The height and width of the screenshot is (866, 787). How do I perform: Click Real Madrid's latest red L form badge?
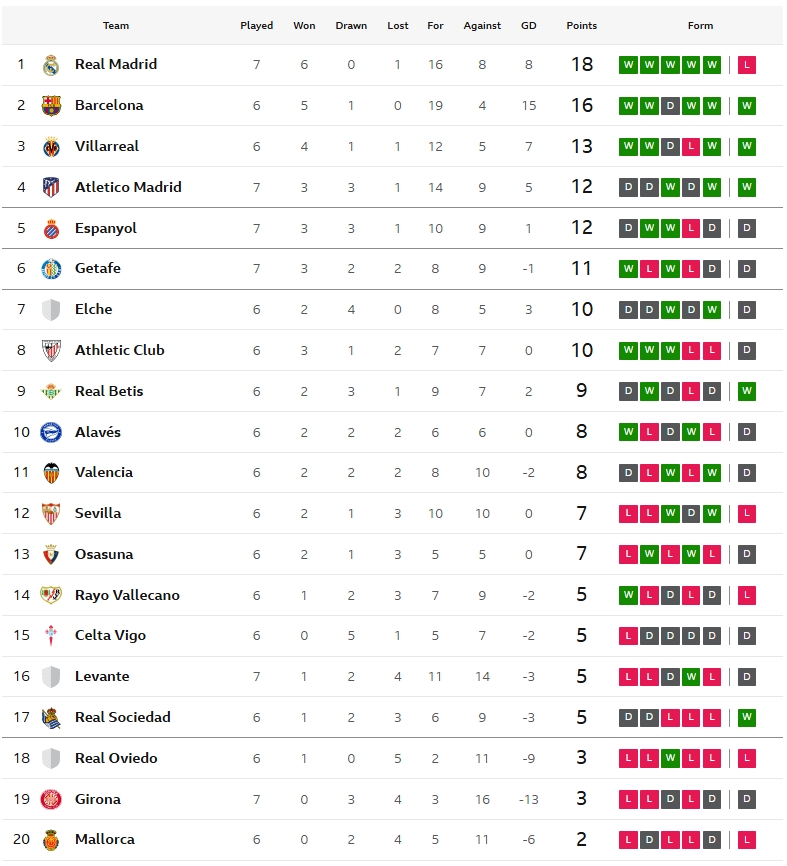pyautogui.click(x=747, y=65)
